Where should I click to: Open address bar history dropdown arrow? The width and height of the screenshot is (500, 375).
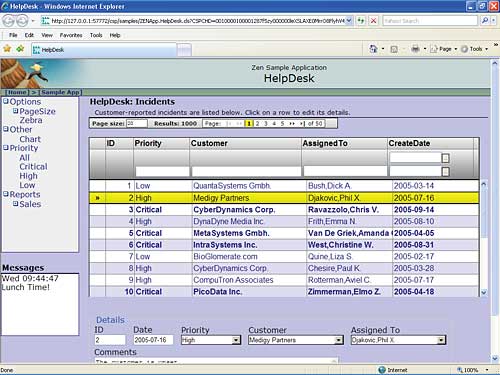pos(349,21)
